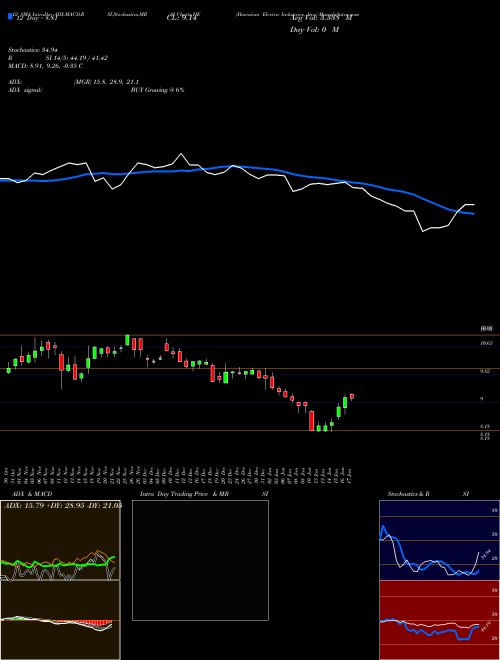Open the blue Stochastics chart panel
The height and width of the screenshot is (660, 500).
tap(439, 540)
